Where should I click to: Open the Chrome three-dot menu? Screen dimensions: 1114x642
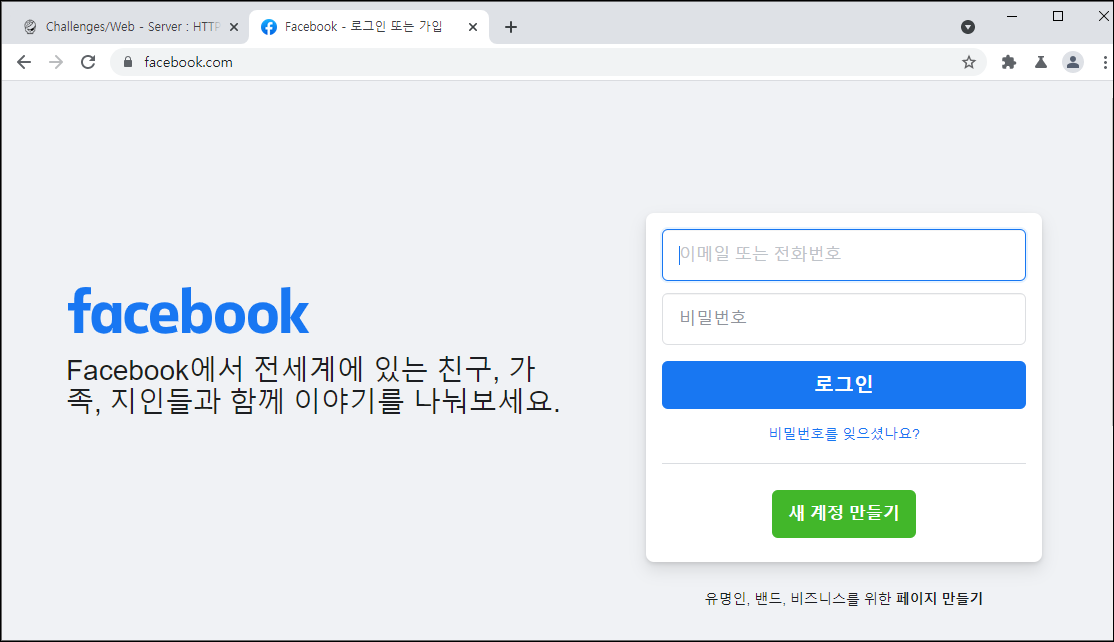tap(1105, 62)
